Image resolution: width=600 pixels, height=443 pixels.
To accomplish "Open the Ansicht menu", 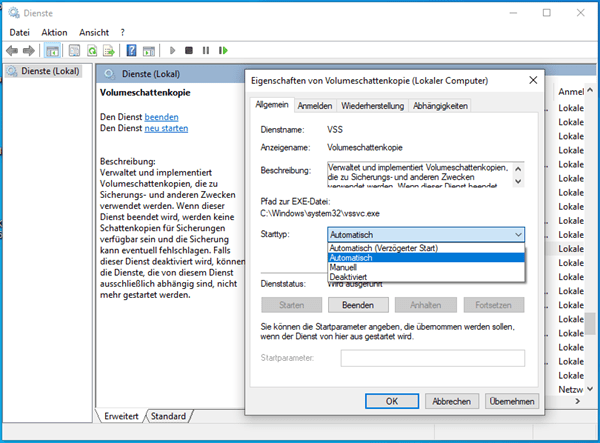I will (x=94, y=33).
